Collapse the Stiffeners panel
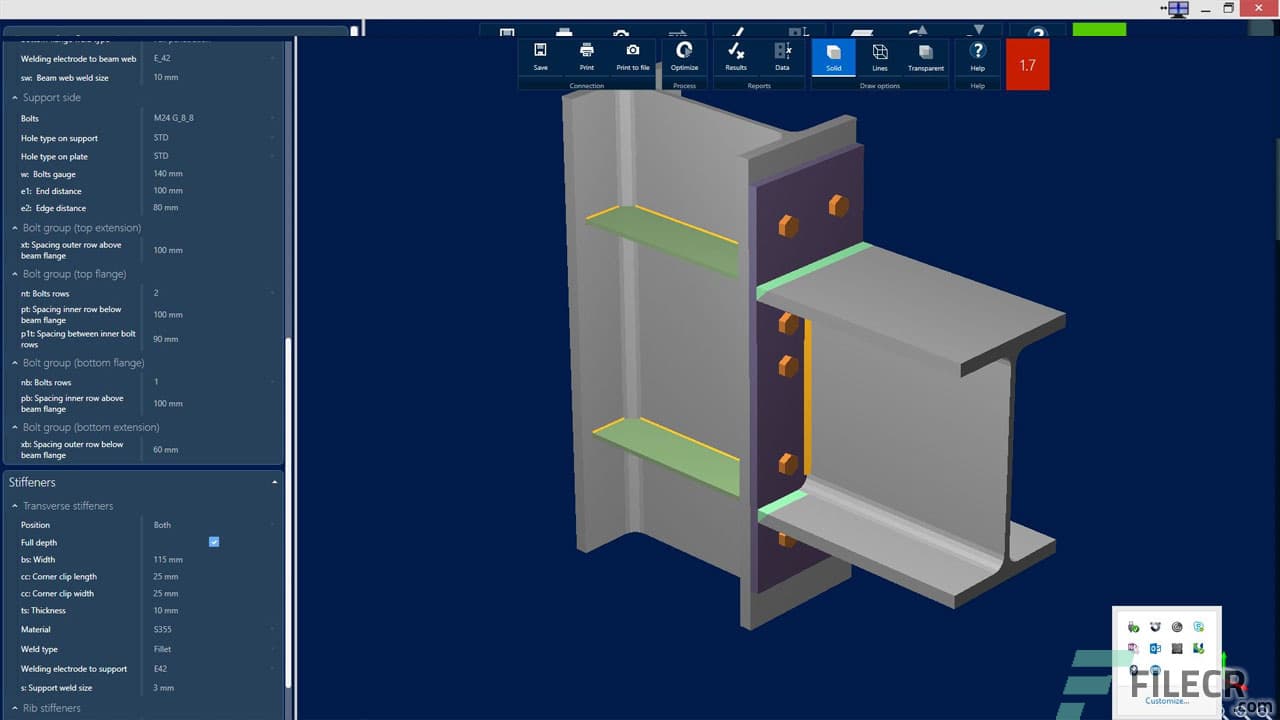This screenshot has height=720, width=1280. click(274, 481)
